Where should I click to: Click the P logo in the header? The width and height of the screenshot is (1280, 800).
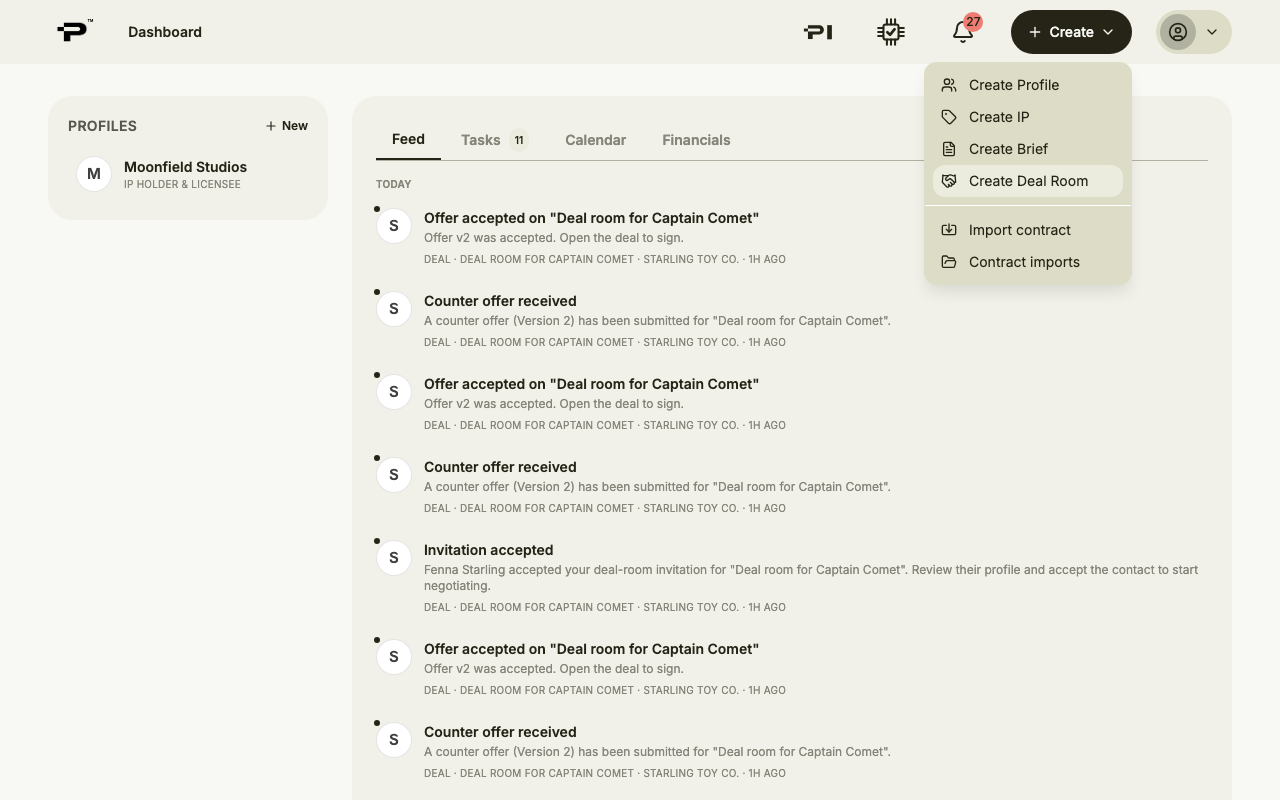[74, 31]
